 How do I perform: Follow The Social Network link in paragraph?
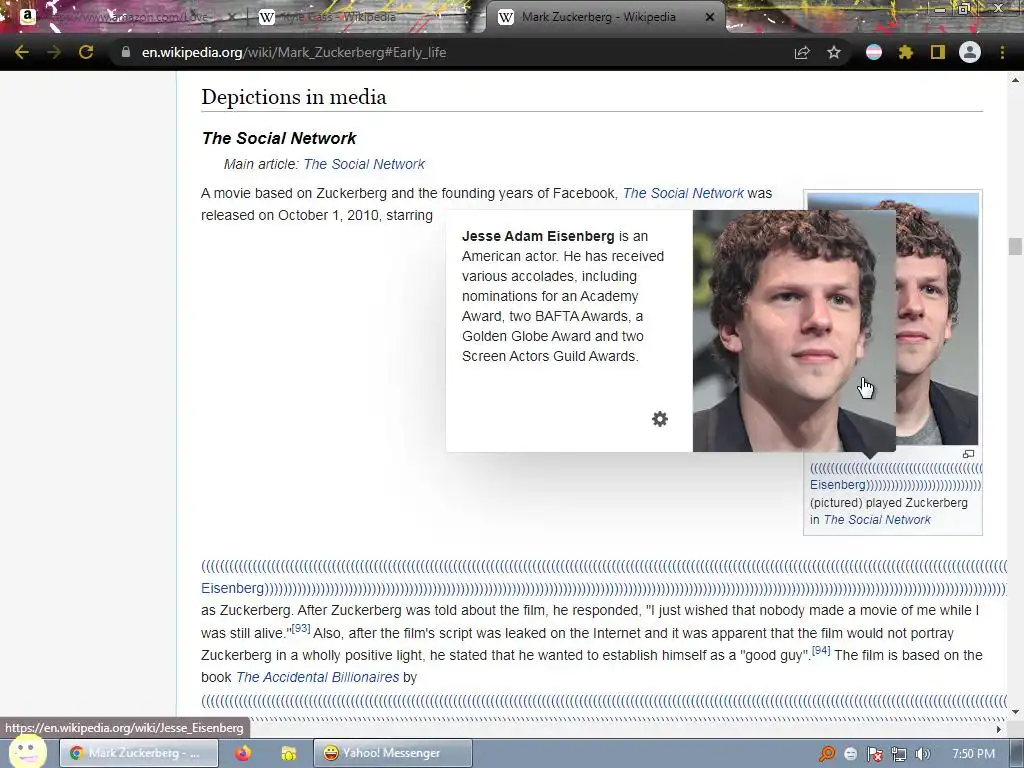pos(683,193)
